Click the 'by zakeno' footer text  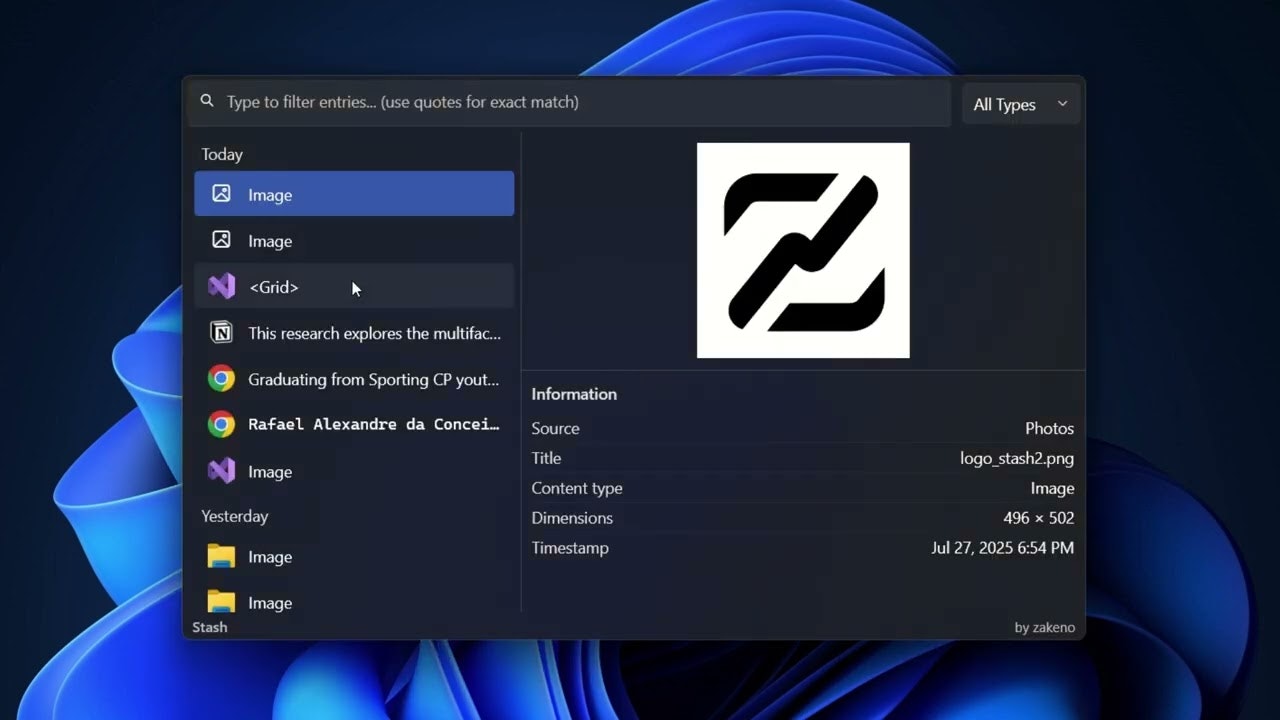[x=1044, y=628]
